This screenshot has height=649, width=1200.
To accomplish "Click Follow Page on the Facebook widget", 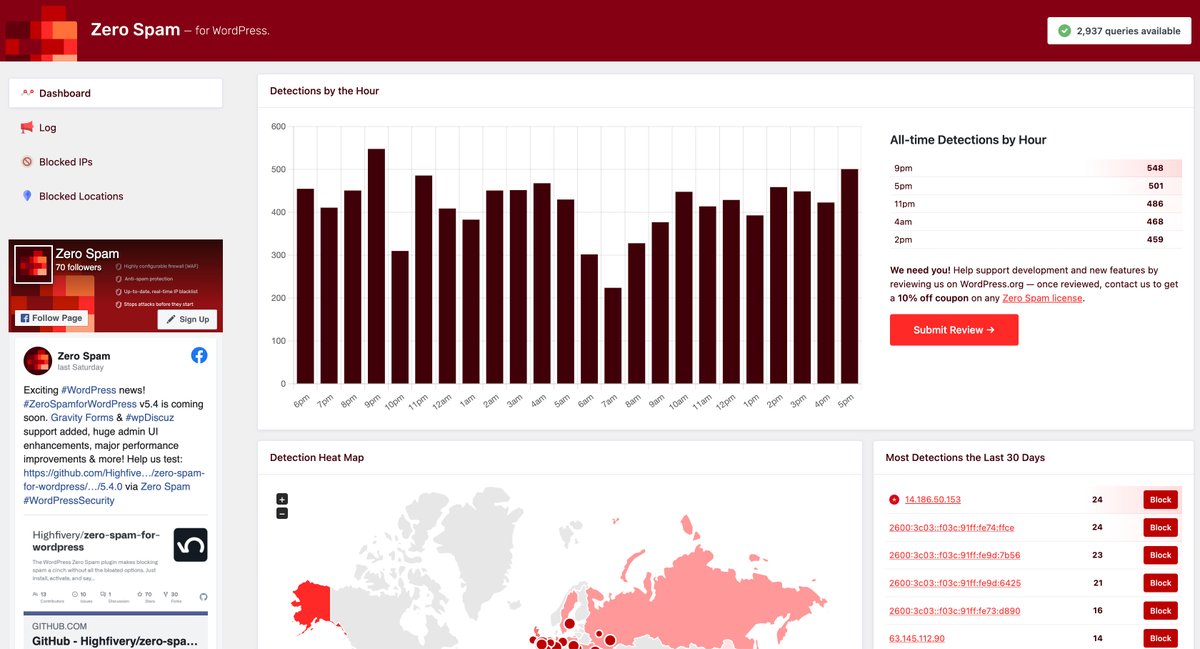I will click(x=51, y=318).
